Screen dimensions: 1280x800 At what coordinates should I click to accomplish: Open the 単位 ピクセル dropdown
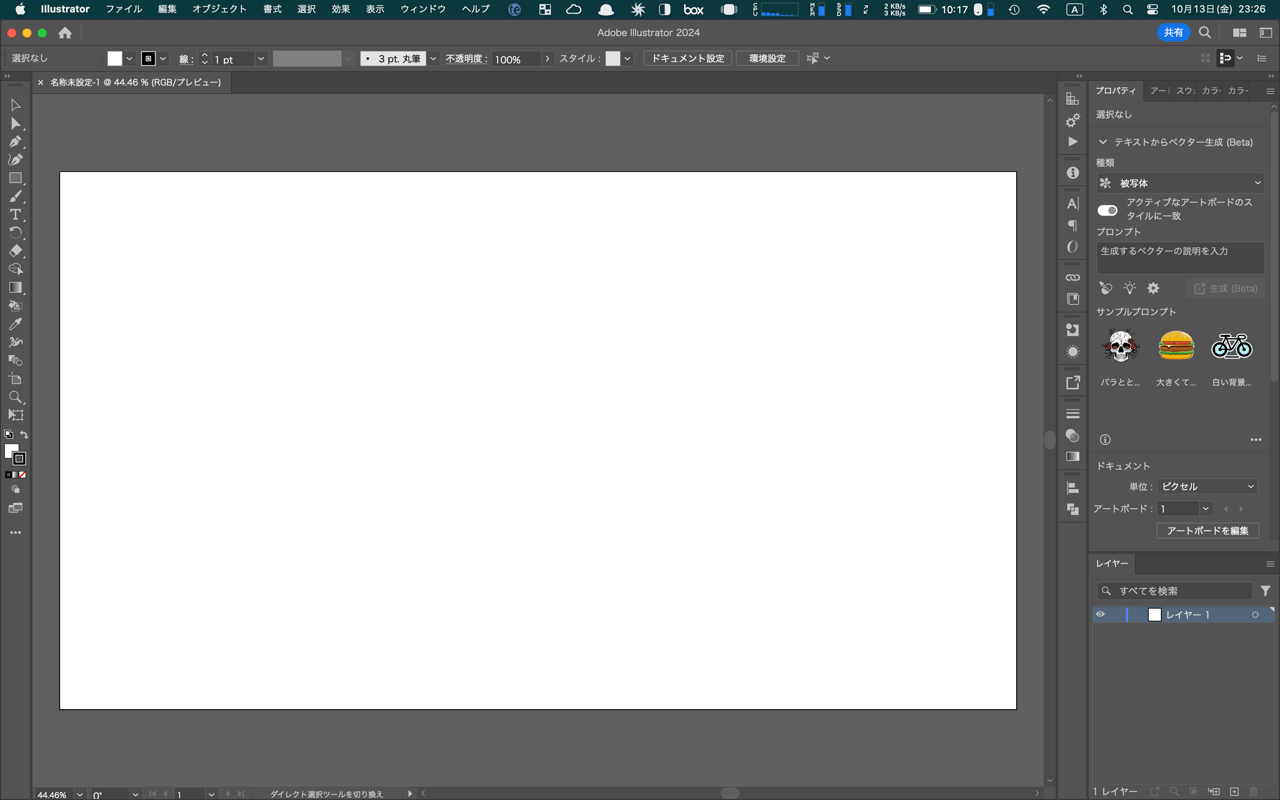(x=1207, y=487)
